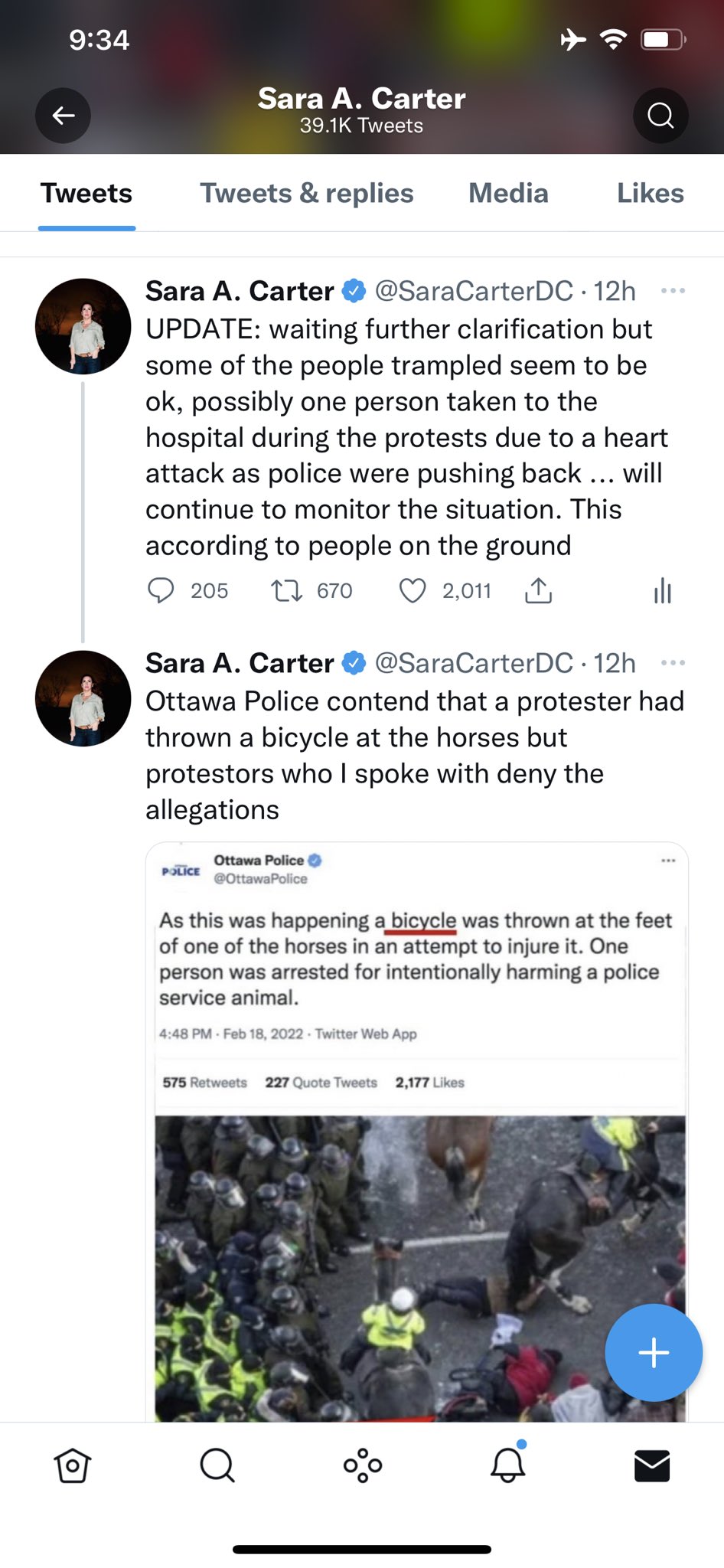724x1568 pixels.
Task: Reply to the UPDATE tweet
Action: click(x=161, y=590)
